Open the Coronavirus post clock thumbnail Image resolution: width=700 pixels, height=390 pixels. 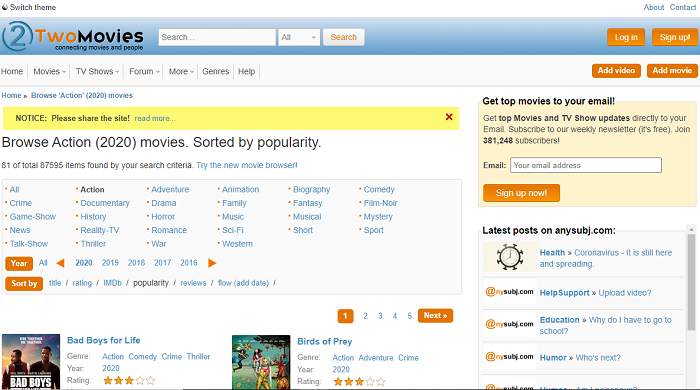point(510,257)
